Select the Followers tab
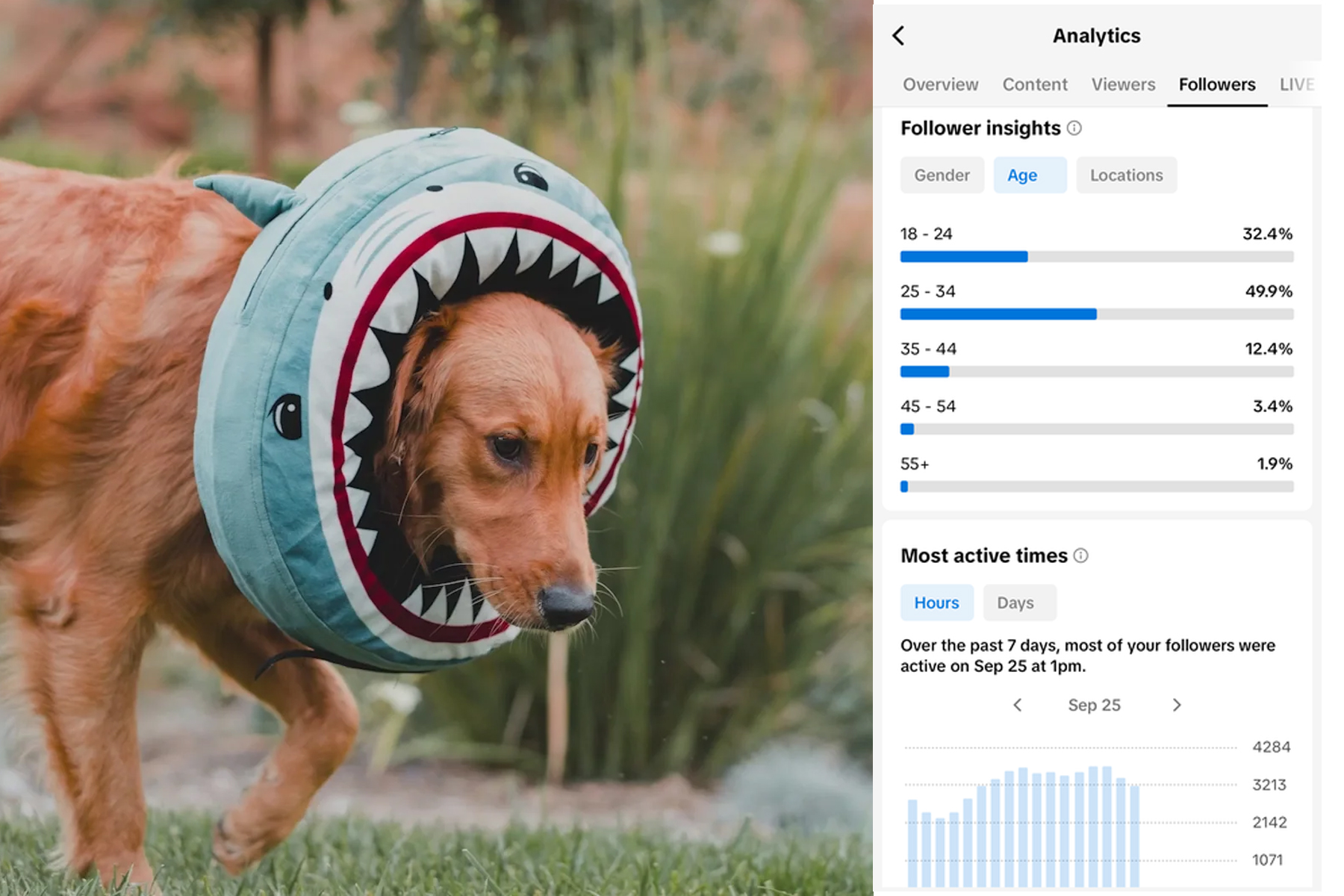The image size is (1344, 896). click(1216, 84)
